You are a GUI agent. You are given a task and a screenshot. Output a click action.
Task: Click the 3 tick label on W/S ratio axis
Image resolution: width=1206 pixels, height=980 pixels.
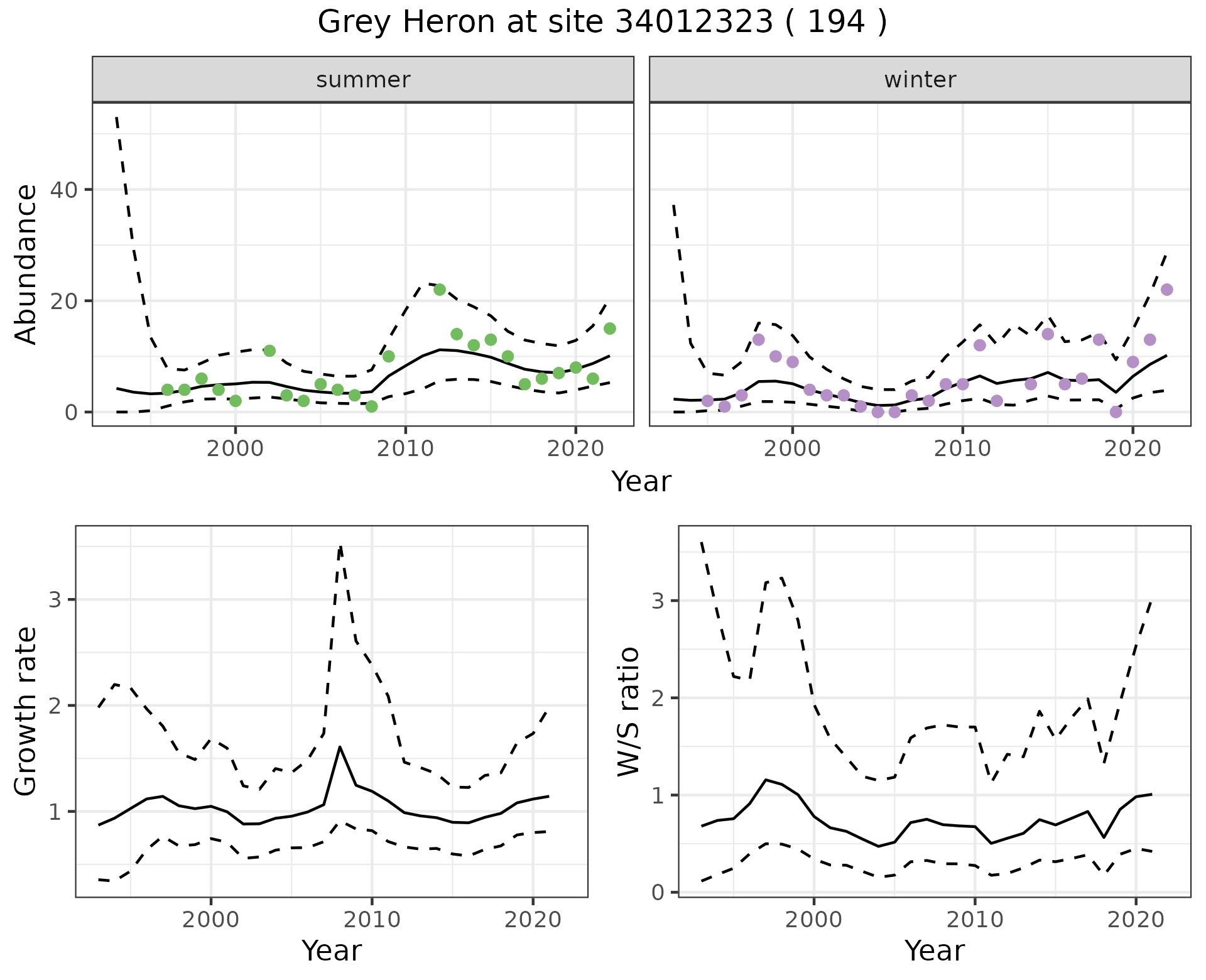tap(658, 601)
